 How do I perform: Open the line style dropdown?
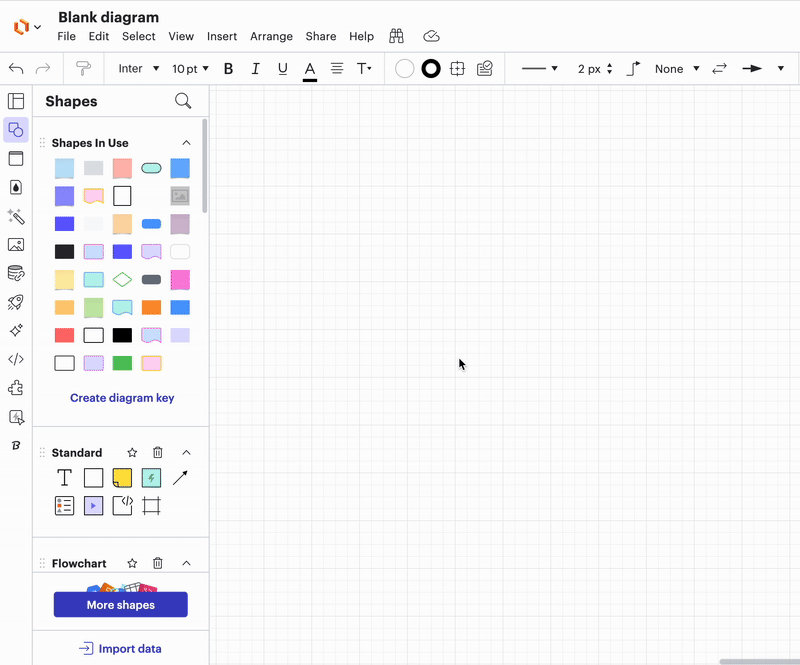[540, 68]
